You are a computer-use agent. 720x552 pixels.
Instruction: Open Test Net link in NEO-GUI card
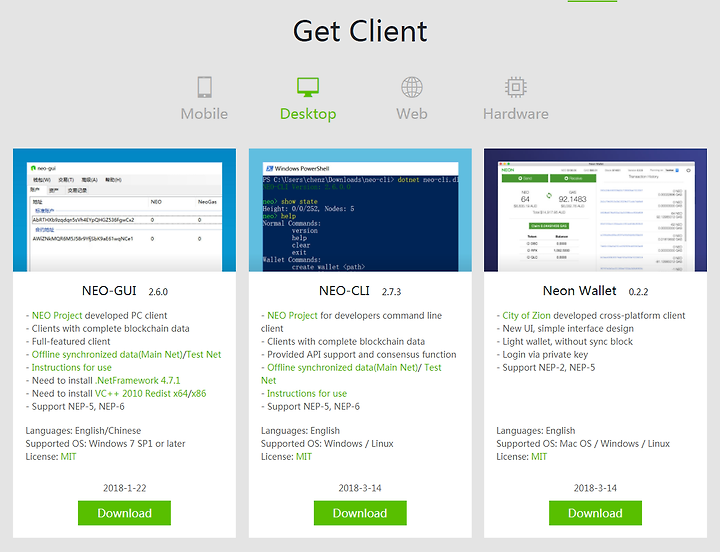203,355
